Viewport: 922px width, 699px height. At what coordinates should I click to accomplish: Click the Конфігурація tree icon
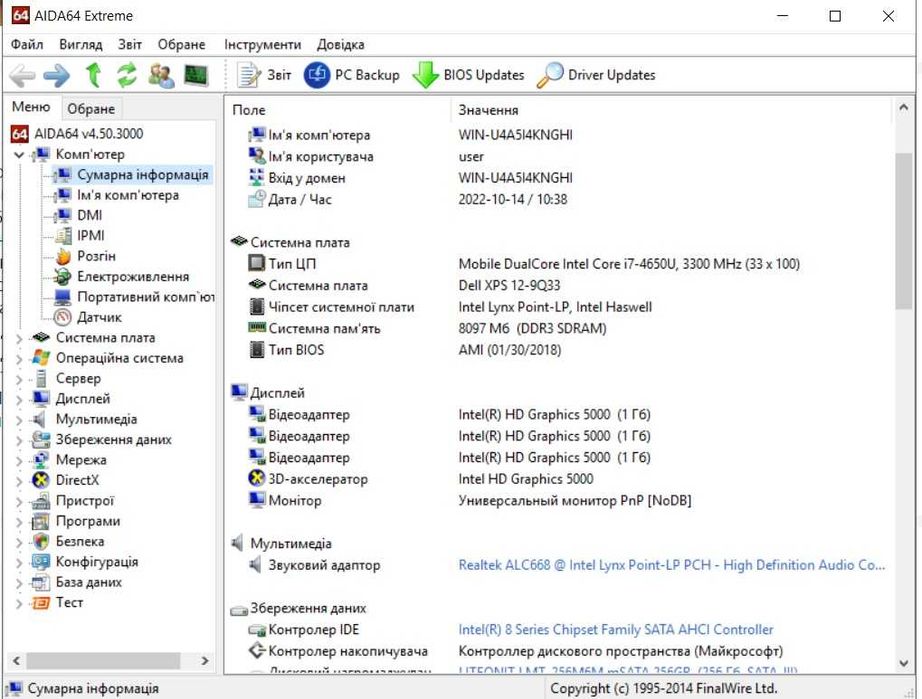click(41, 562)
